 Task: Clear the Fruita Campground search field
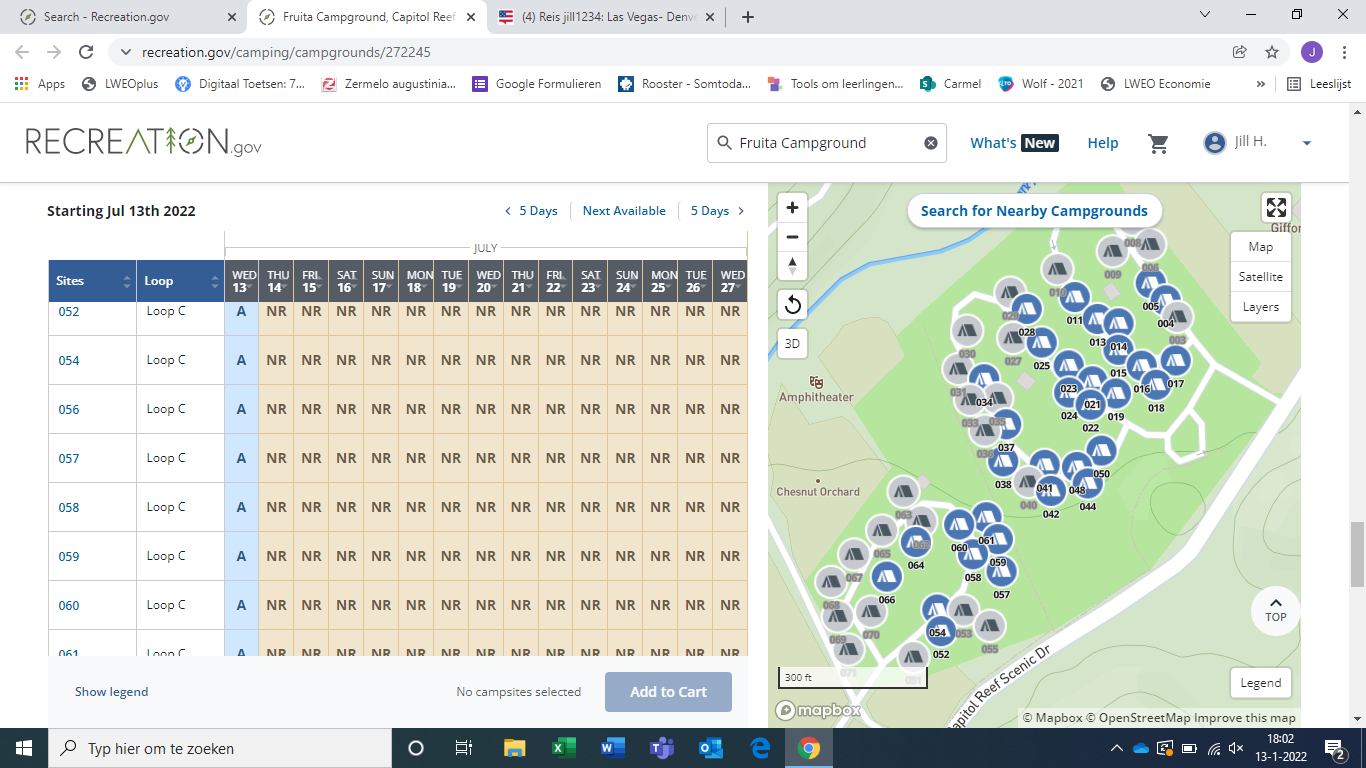coord(930,143)
